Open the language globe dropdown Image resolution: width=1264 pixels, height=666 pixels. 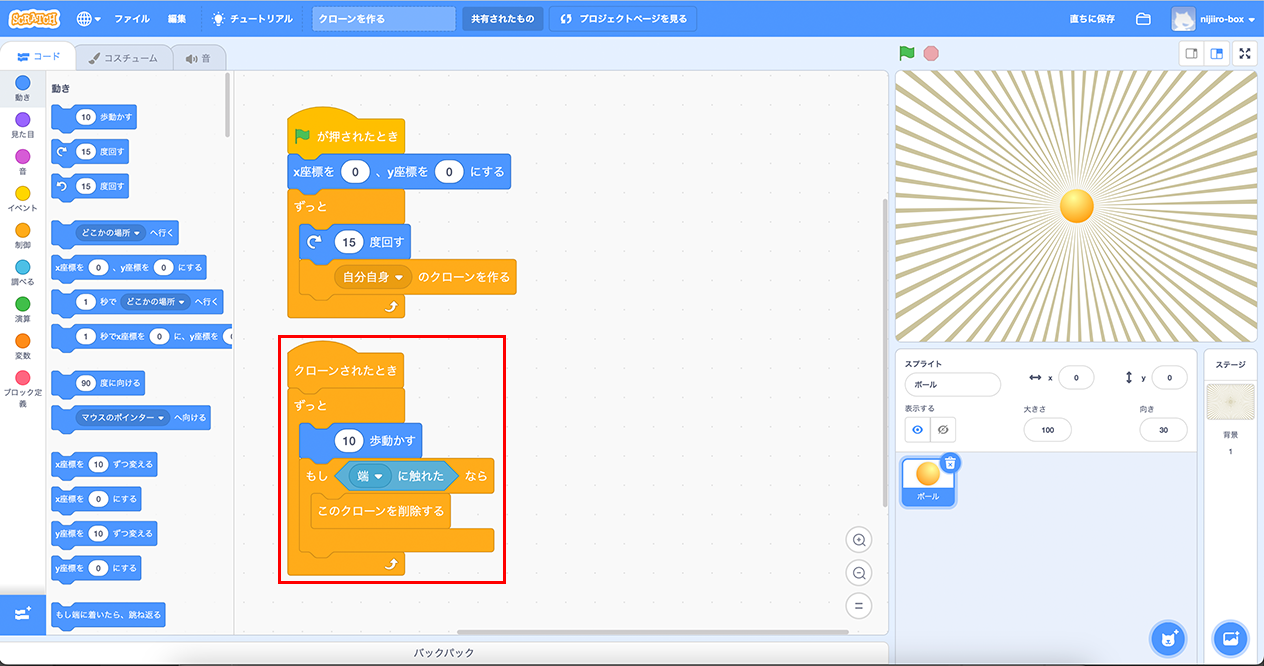coord(88,19)
